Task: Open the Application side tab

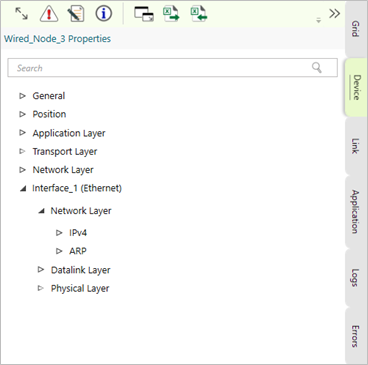Action: 356,212
